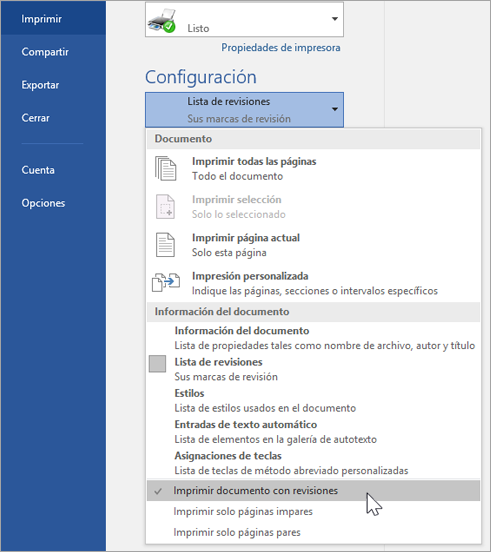
Task: Click the Listo printer status text
Action: (198, 28)
